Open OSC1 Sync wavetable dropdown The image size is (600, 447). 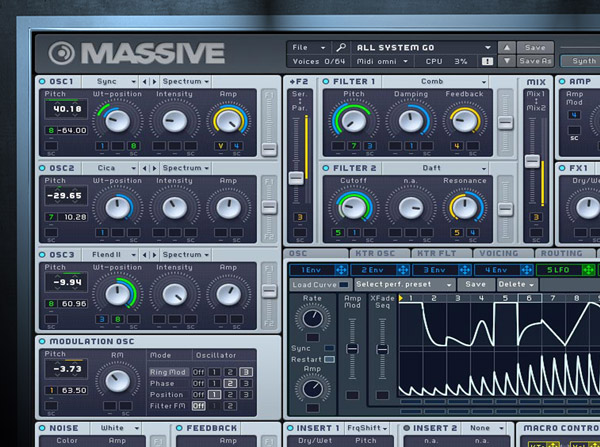pyautogui.click(x=110, y=82)
